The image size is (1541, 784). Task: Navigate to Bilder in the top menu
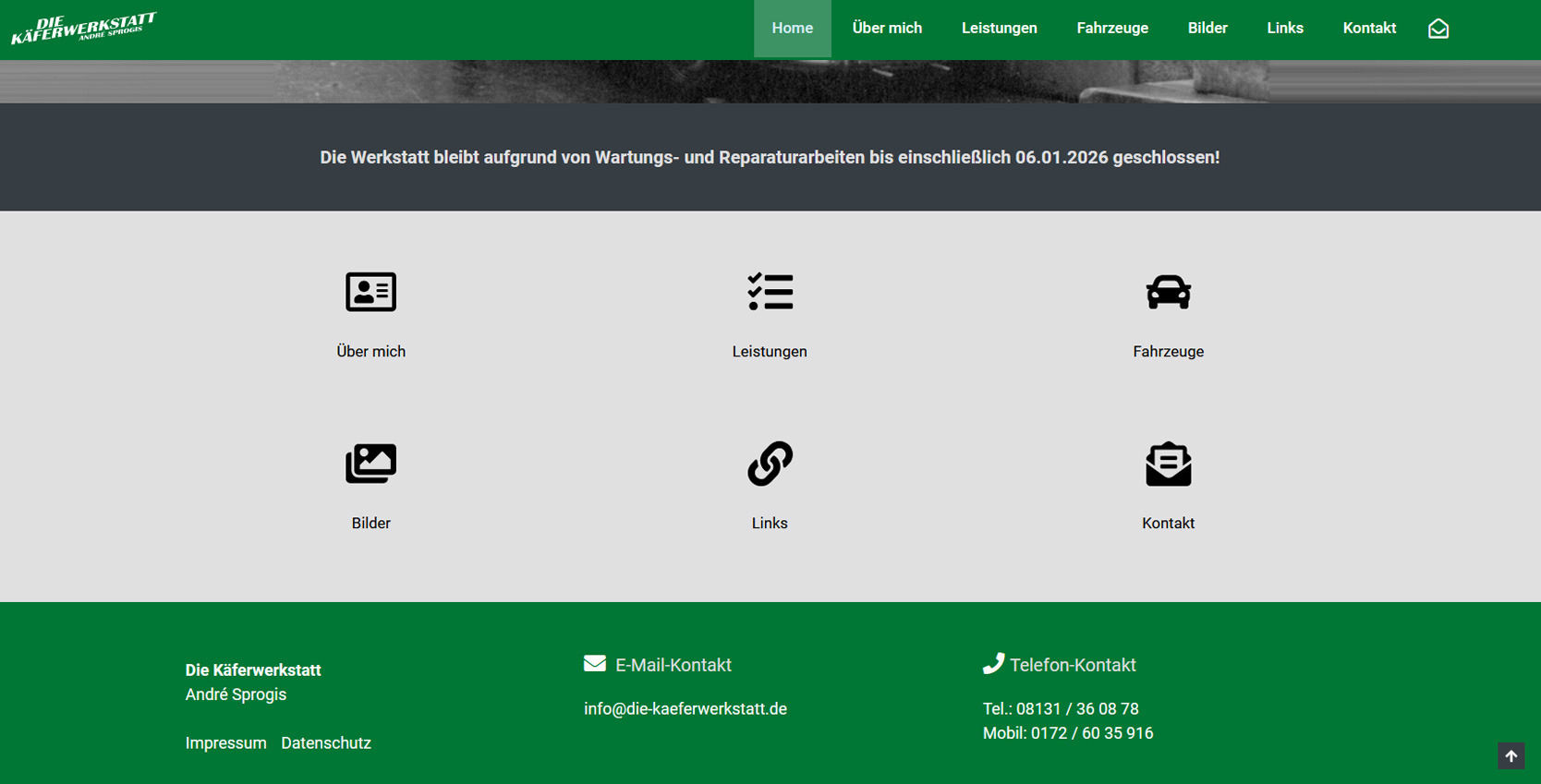[x=1207, y=29]
